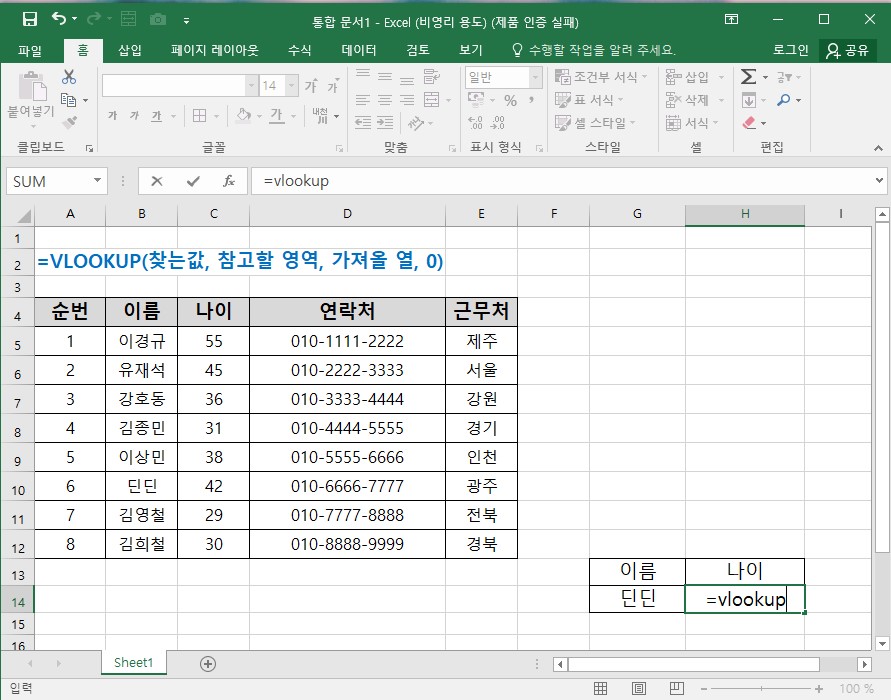Open 조건부 서식 dropdown
The width and height of the screenshot is (891, 700).
tap(601, 77)
